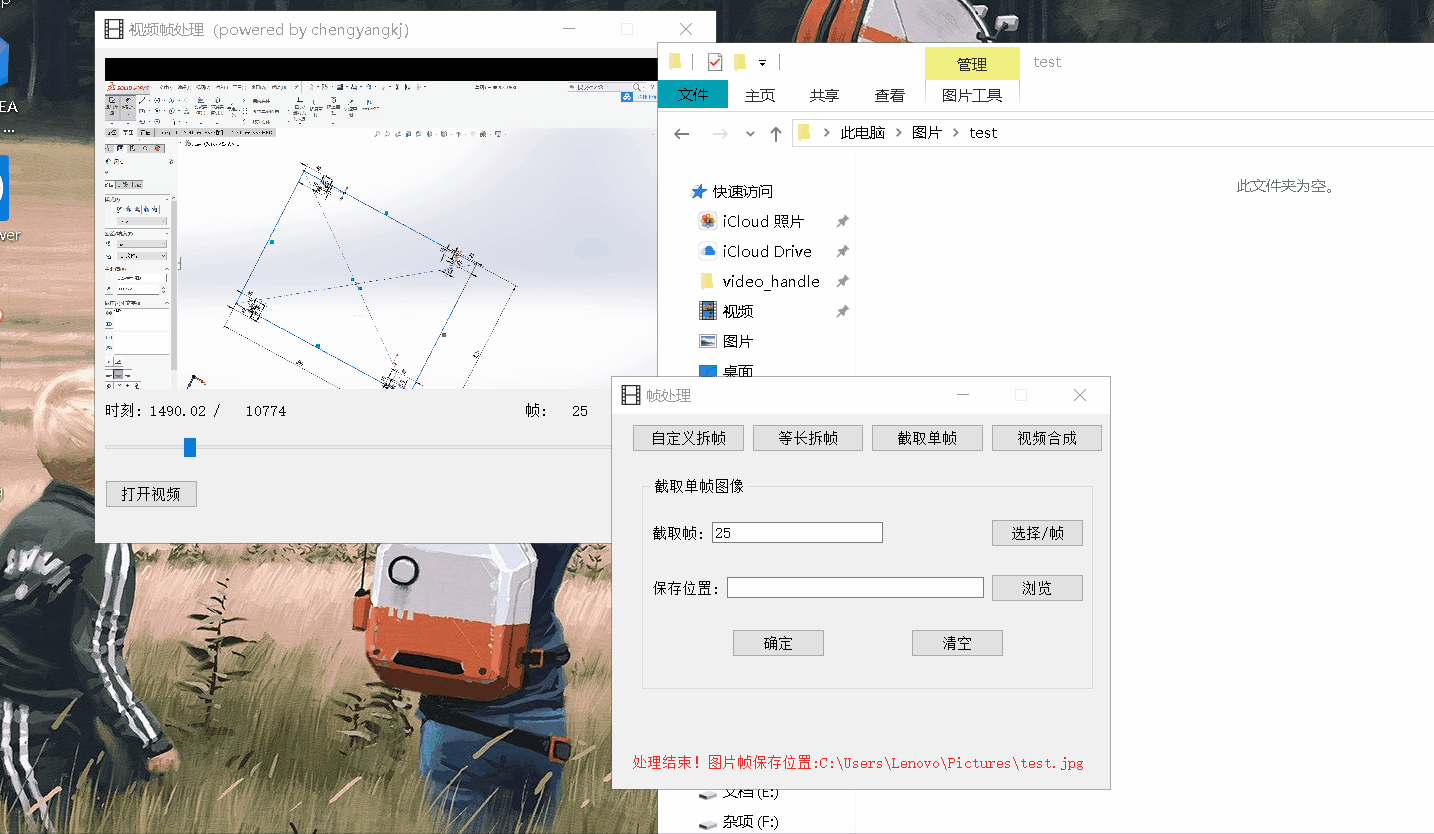1434x834 pixels.
Task: Open 图片 folder in navigation pane
Action: (738, 341)
